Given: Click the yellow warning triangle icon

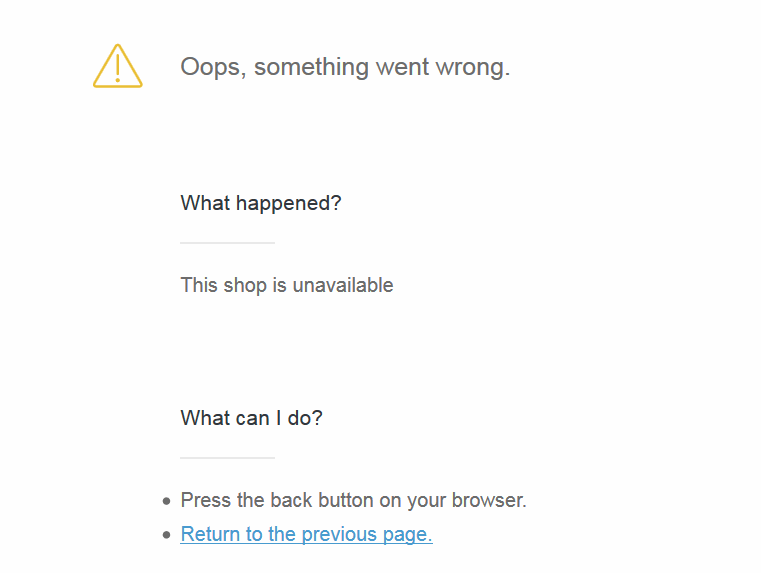Looking at the screenshot, I should pos(117,66).
